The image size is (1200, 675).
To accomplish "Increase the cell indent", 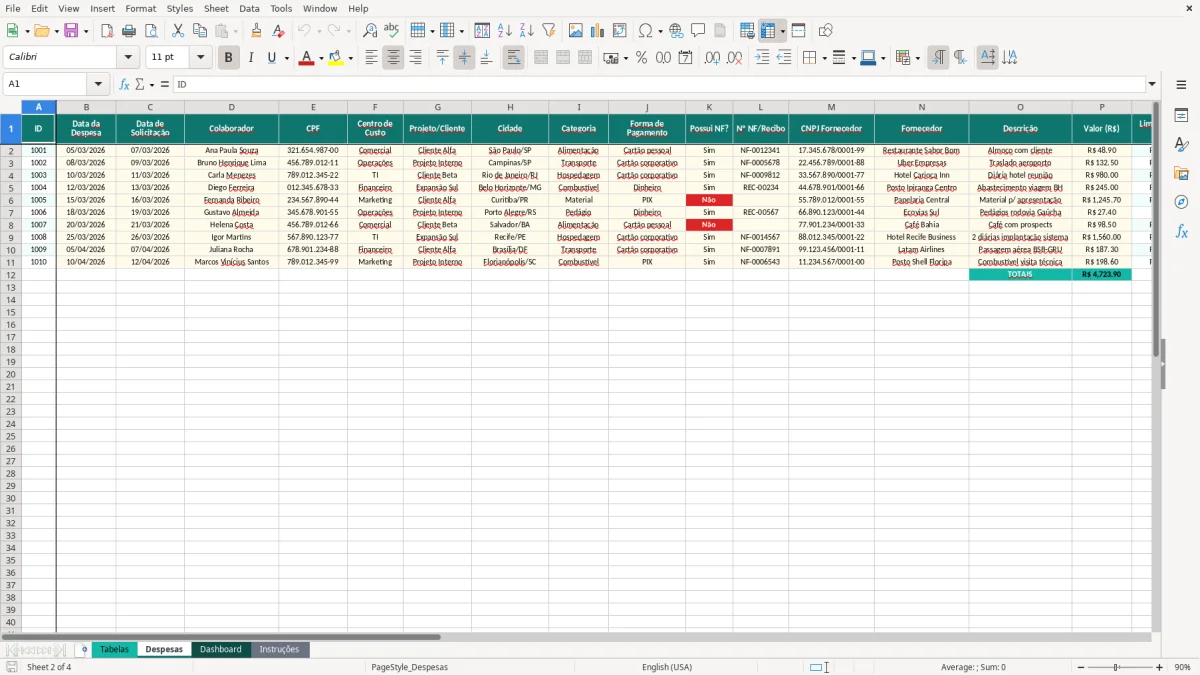I will pos(762,58).
